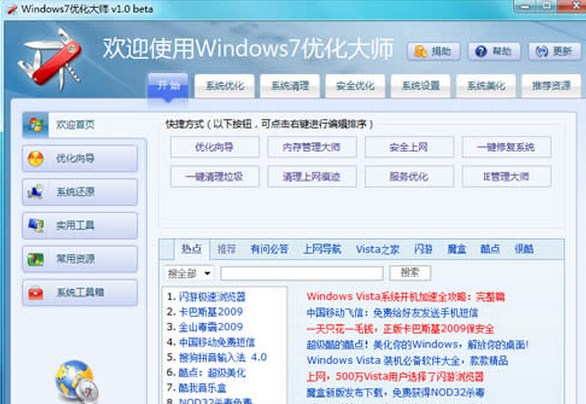This screenshot has width=586, height=404.
Task: Select the 酷点 tab
Action: (490, 249)
